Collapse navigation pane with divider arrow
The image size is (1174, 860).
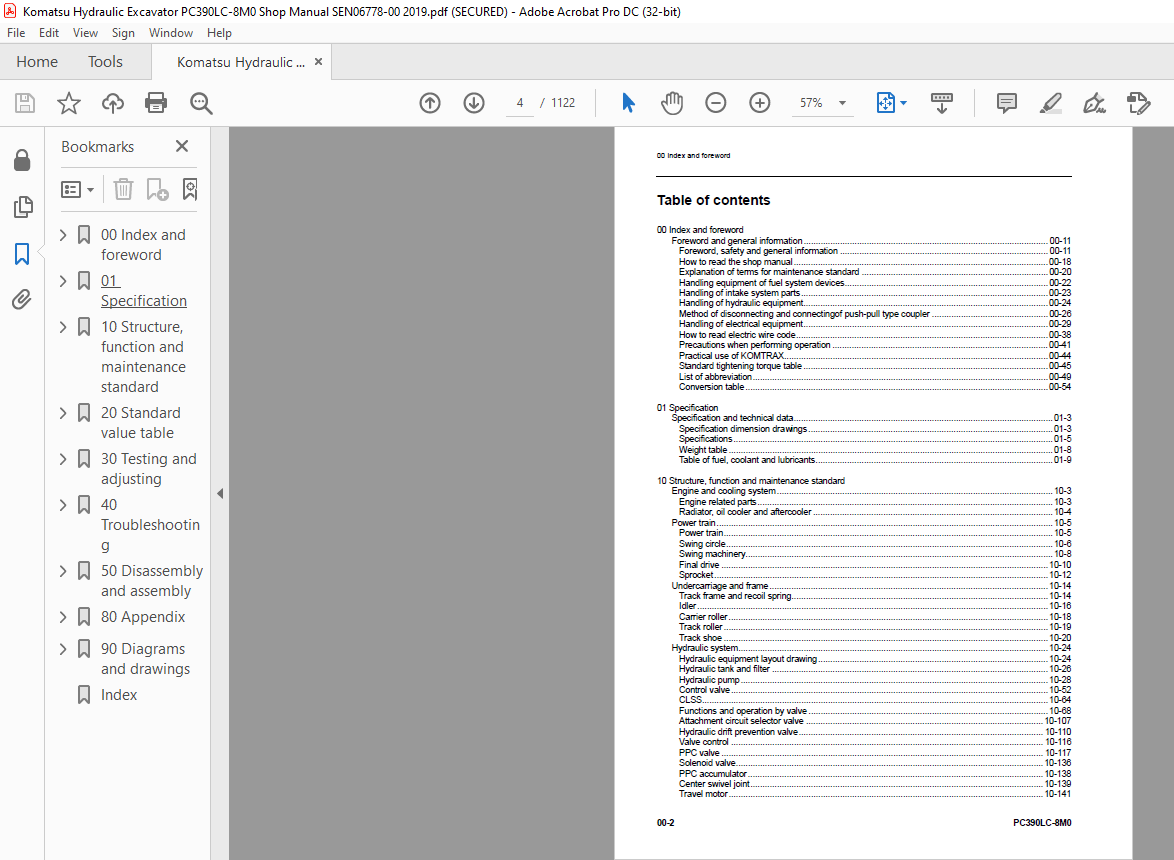220,493
